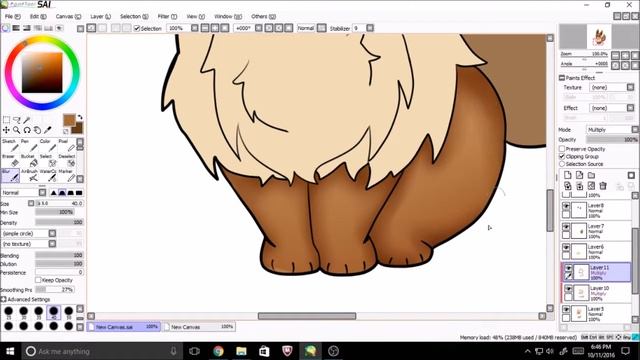The image size is (640, 360).
Task: Choose the Pixel brush tool
Action: coord(67,145)
